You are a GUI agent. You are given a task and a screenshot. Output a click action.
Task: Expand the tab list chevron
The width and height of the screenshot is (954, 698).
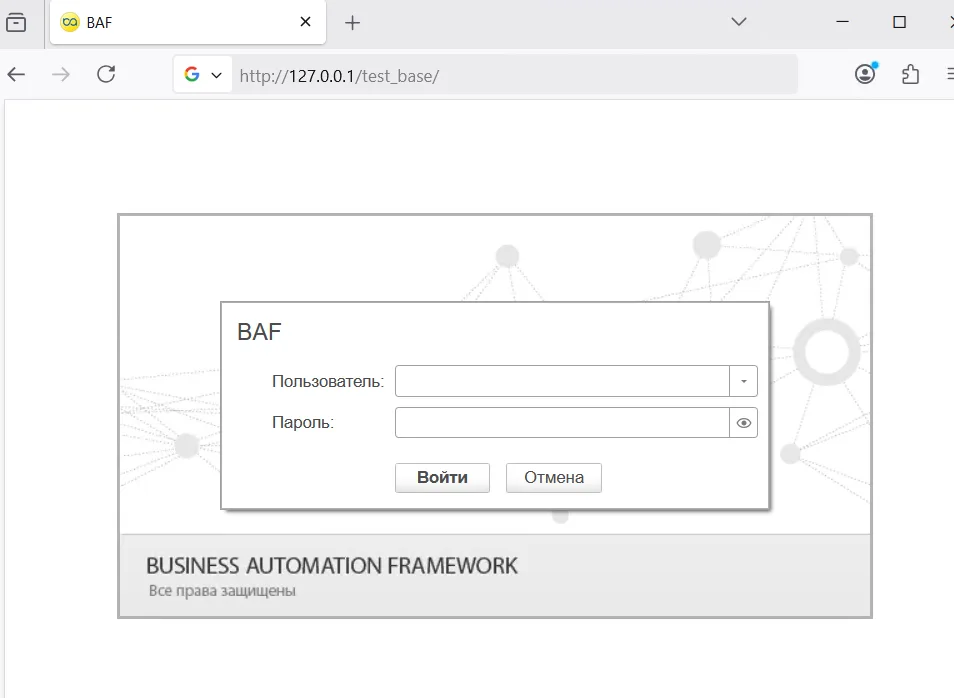click(739, 21)
